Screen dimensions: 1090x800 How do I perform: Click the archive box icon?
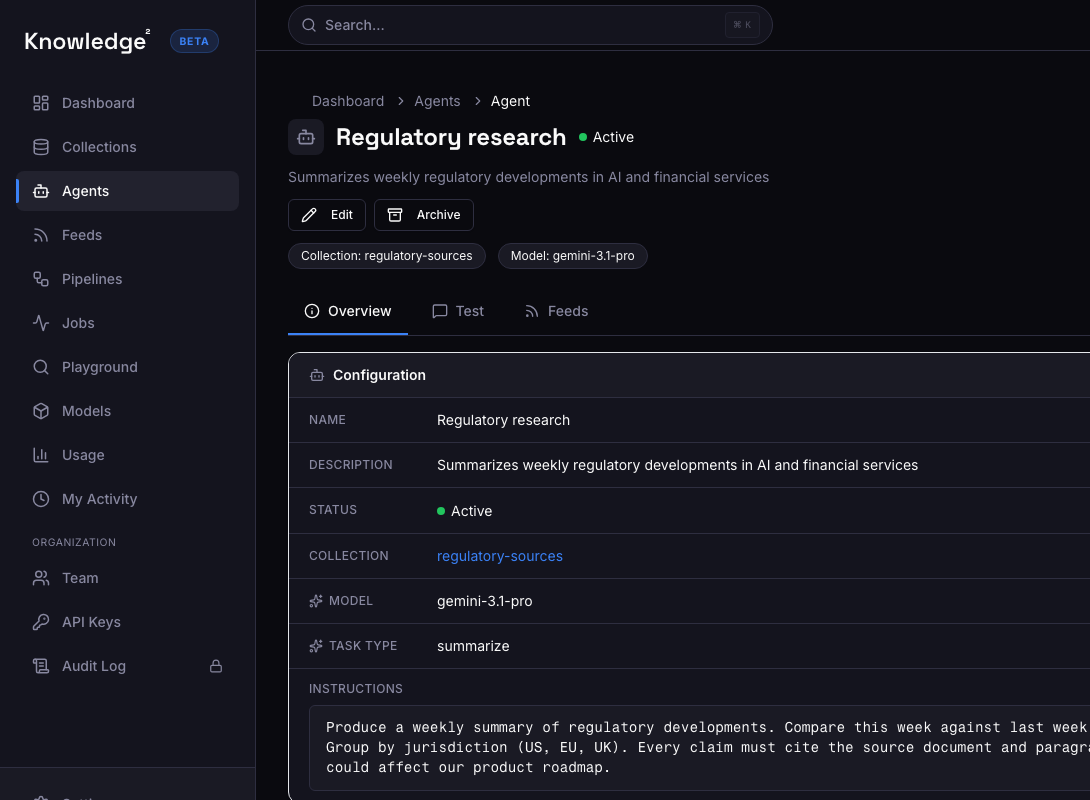(x=395, y=215)
